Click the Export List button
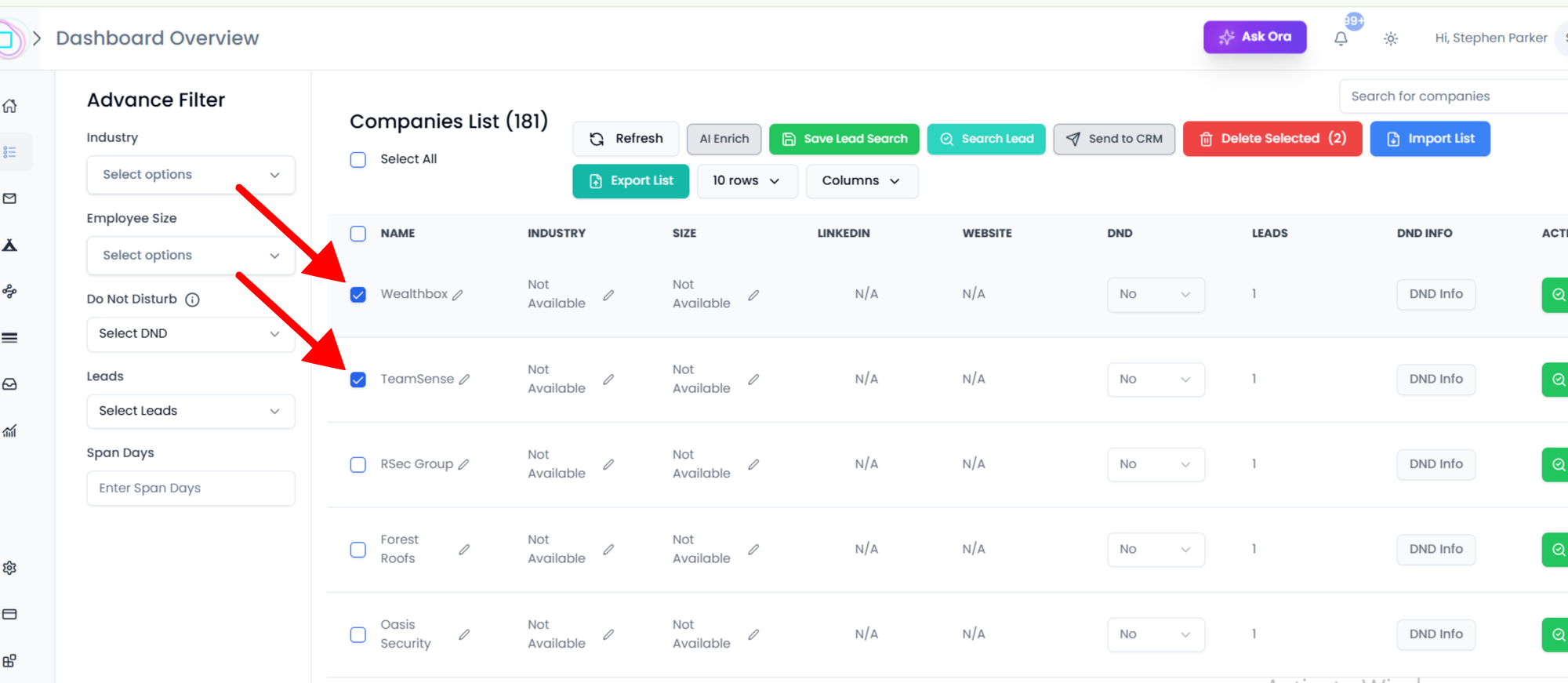The width and height of the screenshot is (1568, 683). pyautogui.click(x=630, y=181)
